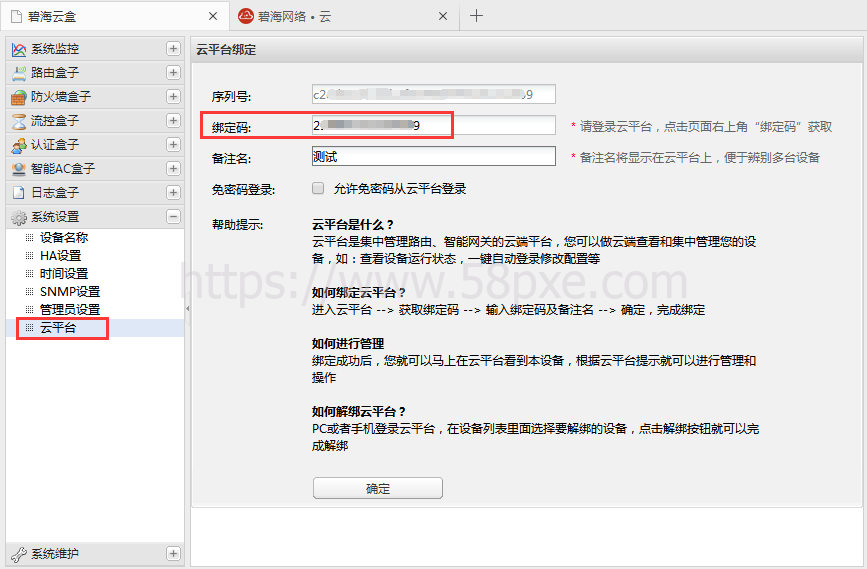Viewport: 867px width, 569px height.
Task: Expand 日志盒子 with plus button
Action: [173, 192]
